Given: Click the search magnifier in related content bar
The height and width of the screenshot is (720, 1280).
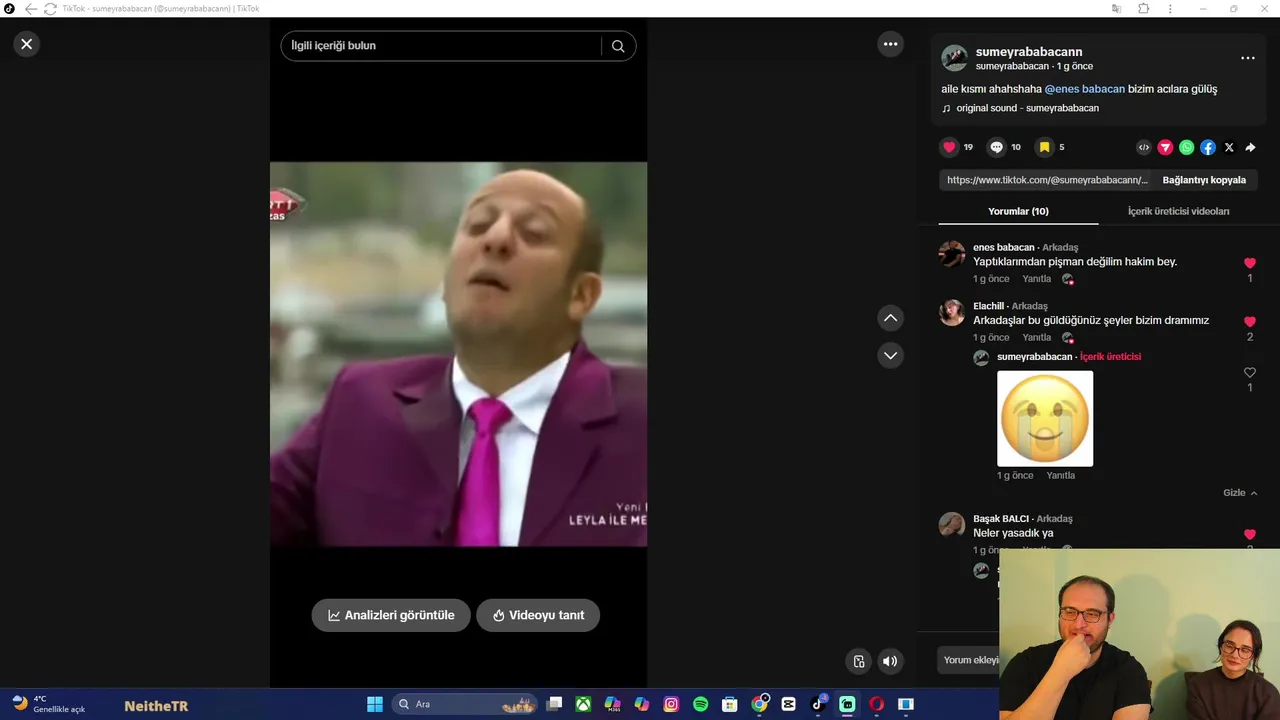Looking at the screenshot, I should pos(618,46).
